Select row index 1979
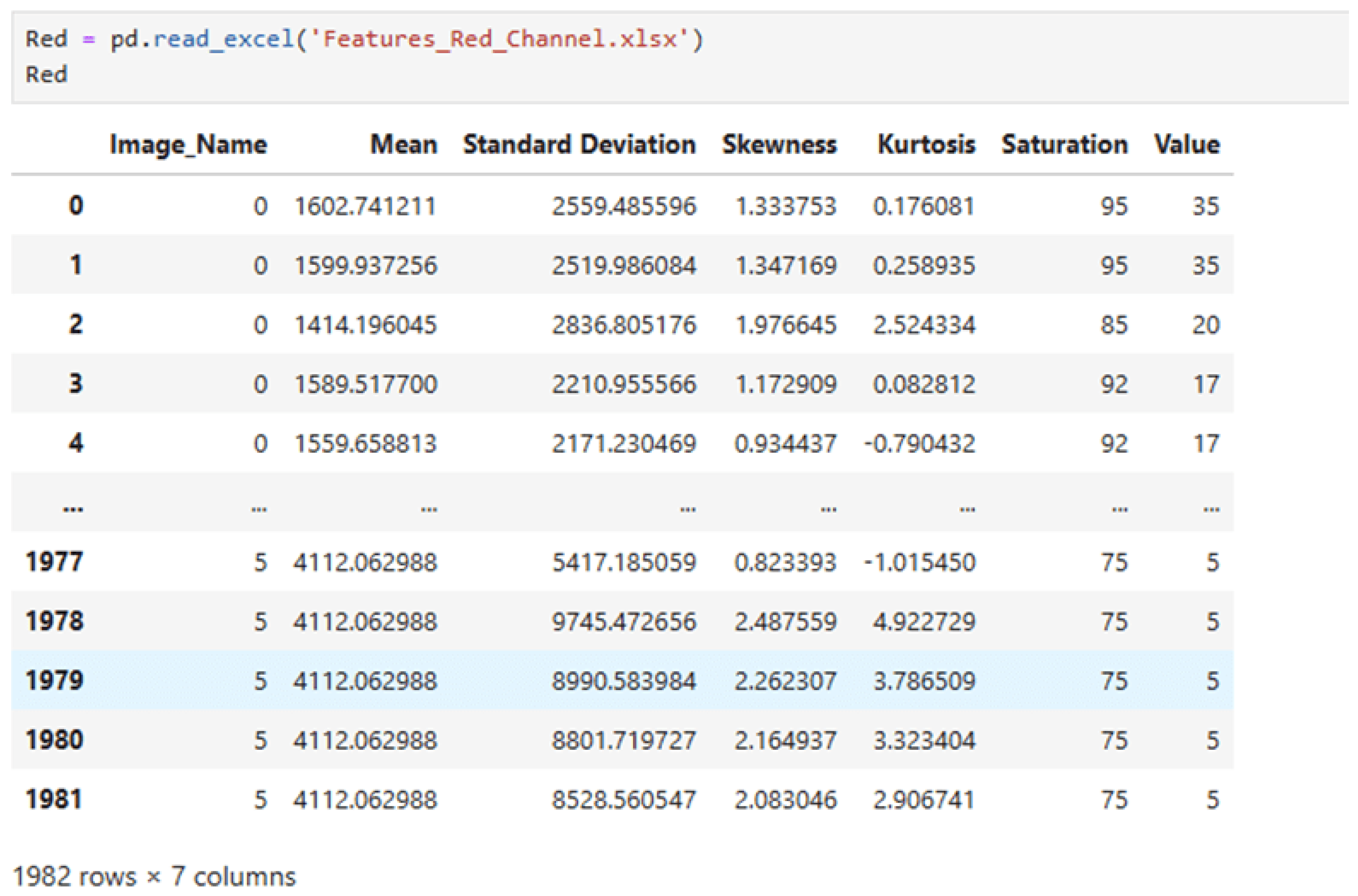 [55, 680]
